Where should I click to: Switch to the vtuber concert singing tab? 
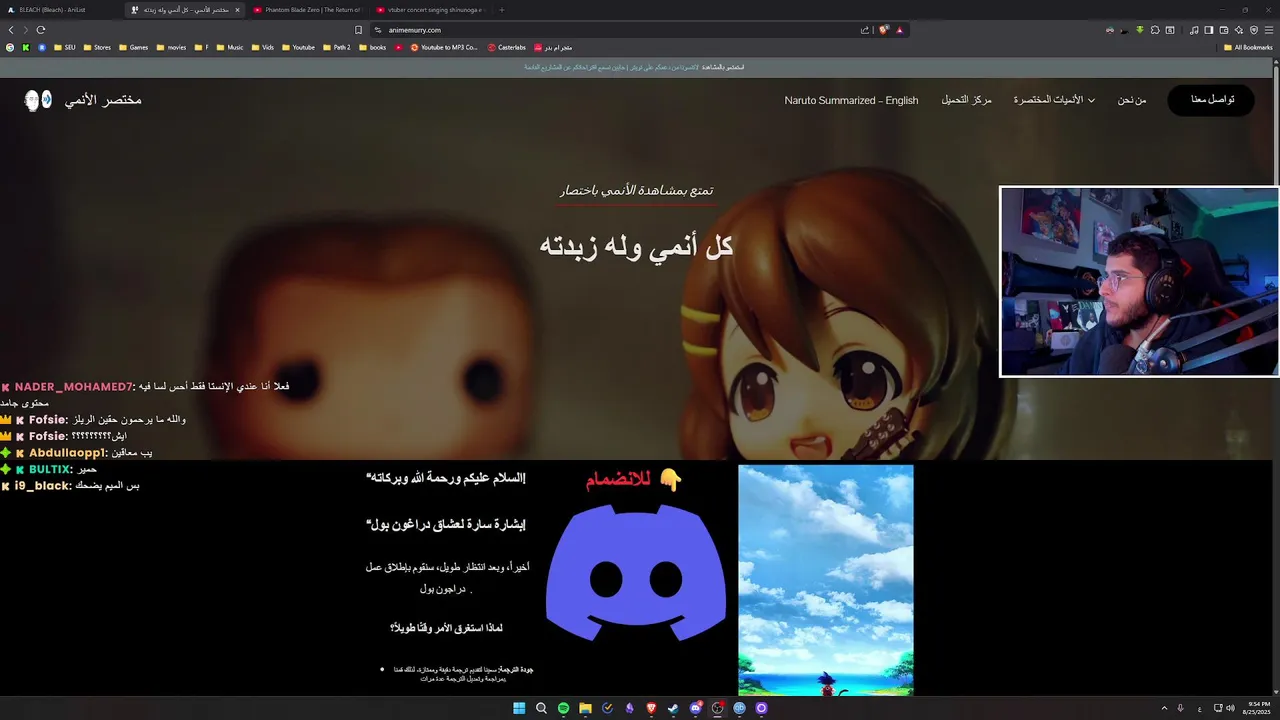coord(430,10)
